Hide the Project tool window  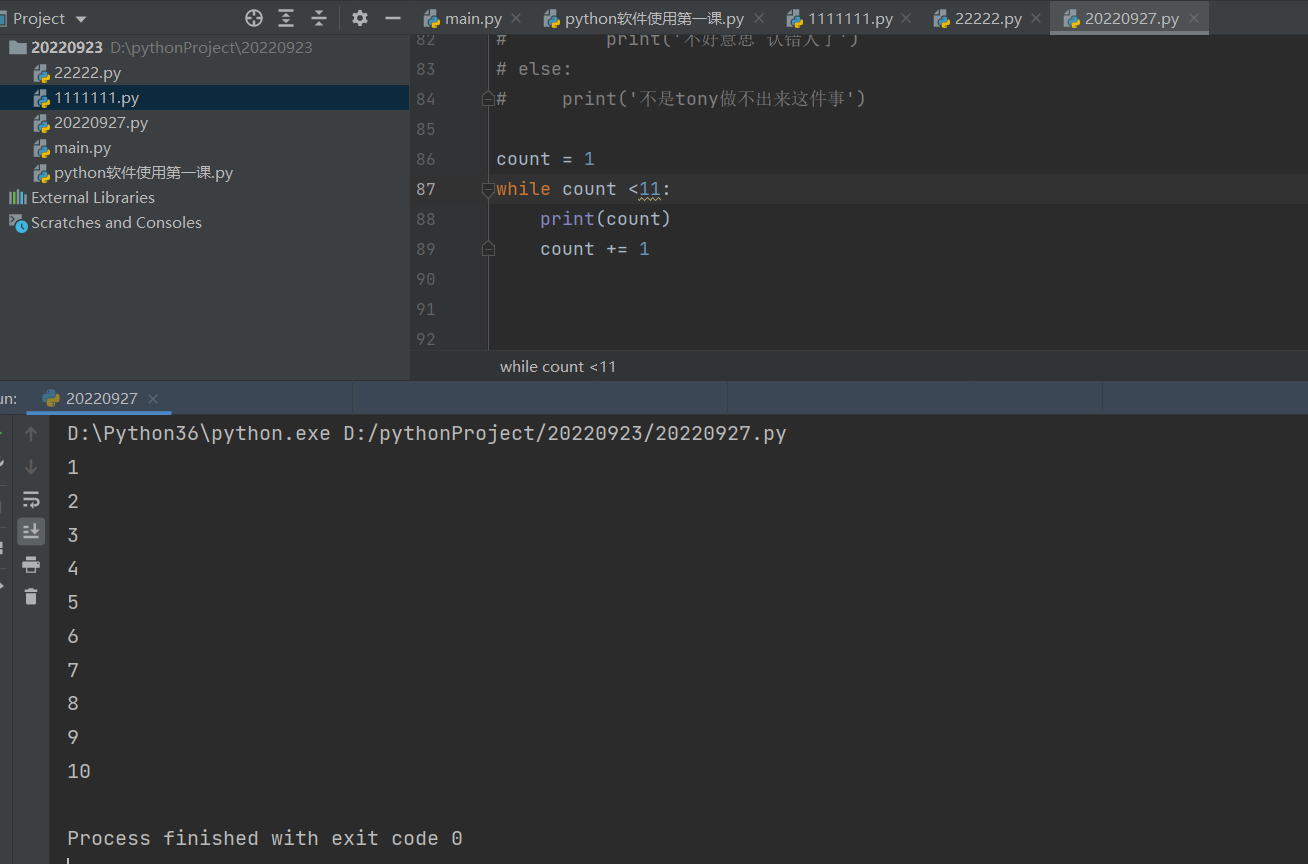pyautogui.click(x=393, y=18)
